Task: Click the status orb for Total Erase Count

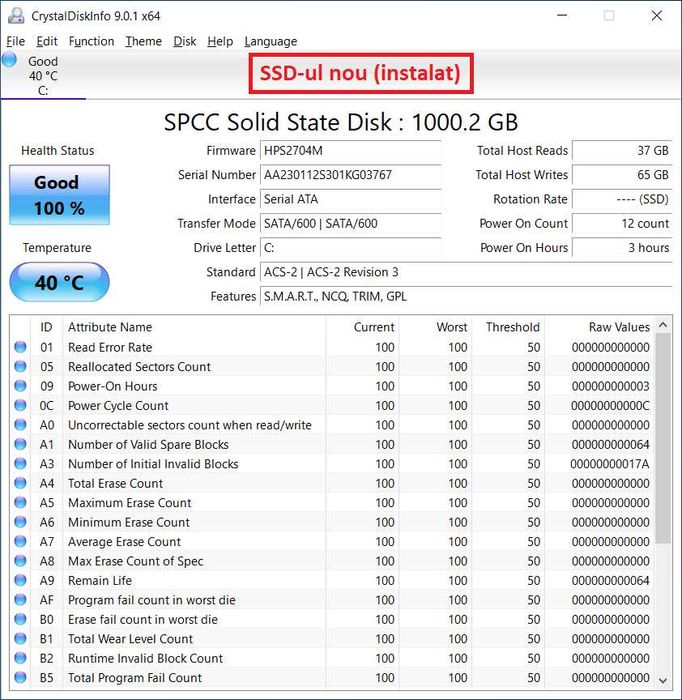Action: (x=20, y=484)
